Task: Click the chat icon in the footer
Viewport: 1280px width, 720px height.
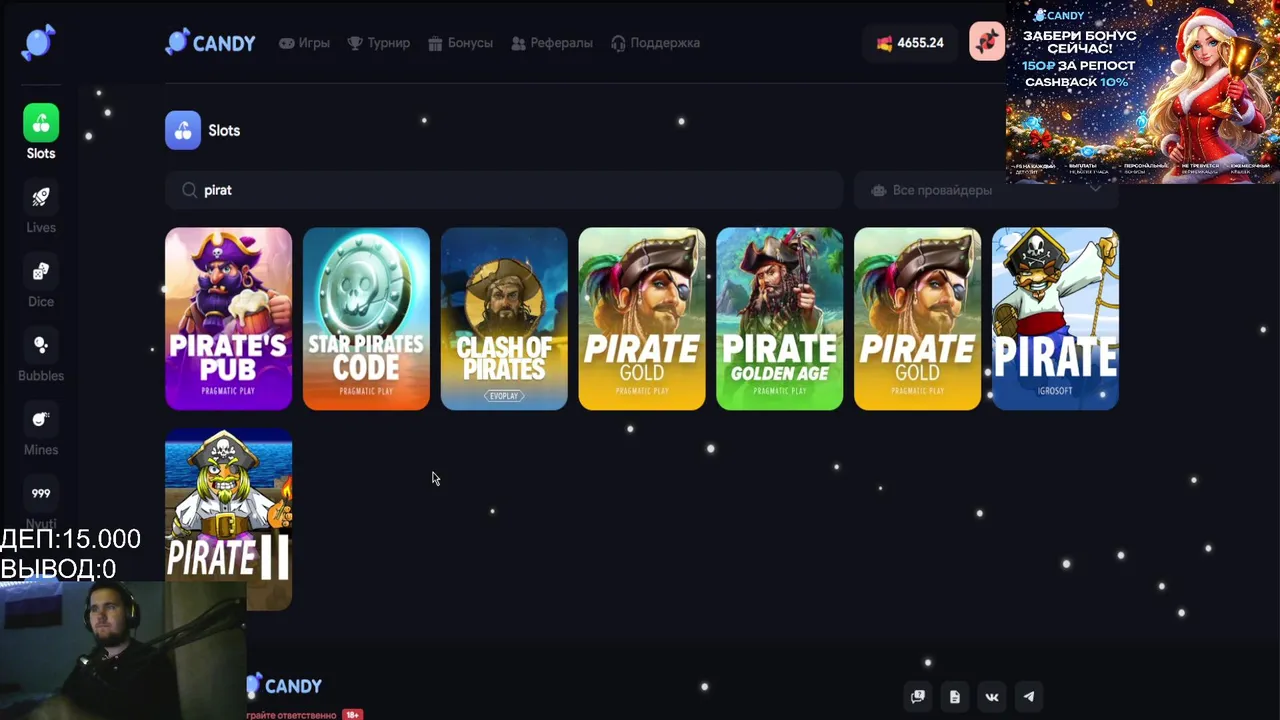Action: [x=917, y=697]
